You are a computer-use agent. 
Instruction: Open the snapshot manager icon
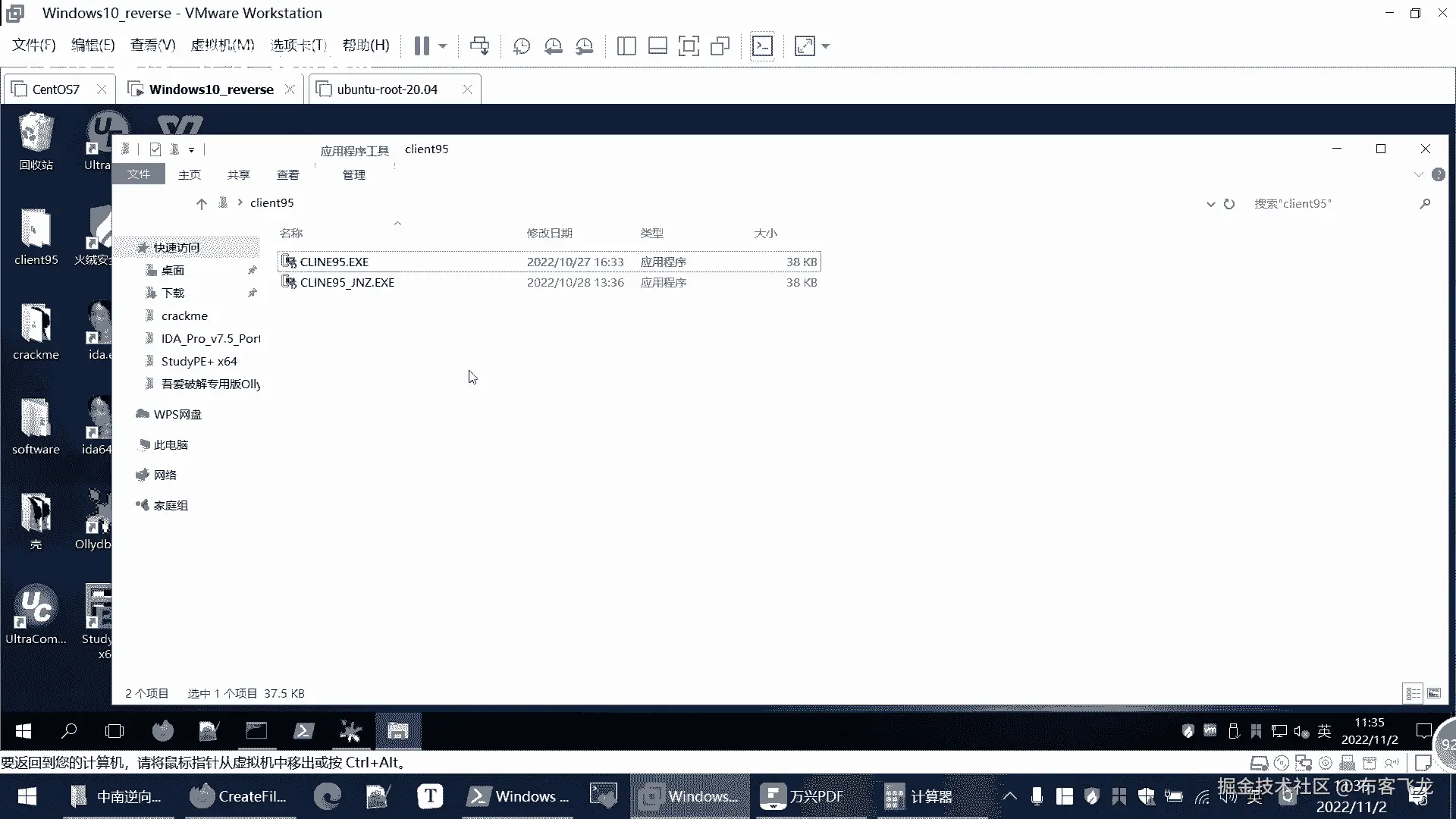[x=584, y=46]
